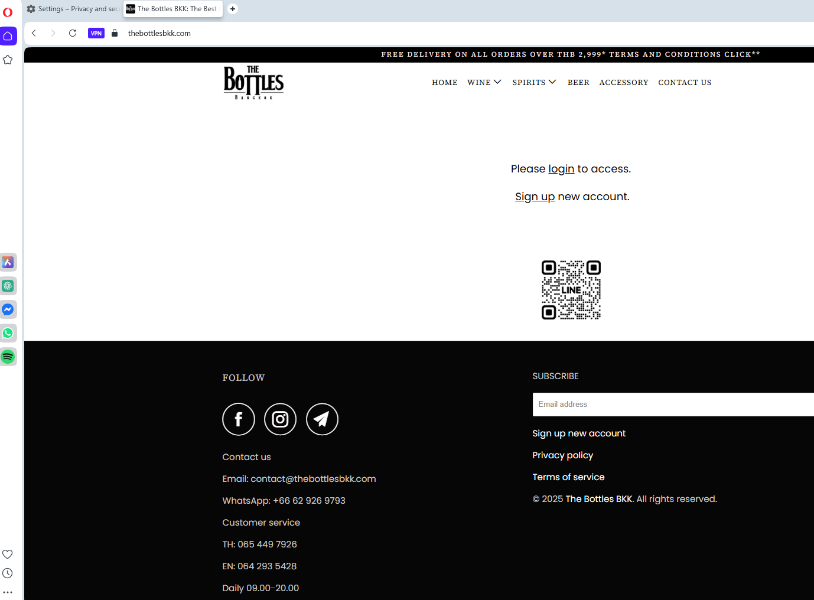Click the Email address subscribe field
814x600 pixels.
coord(672,404)
